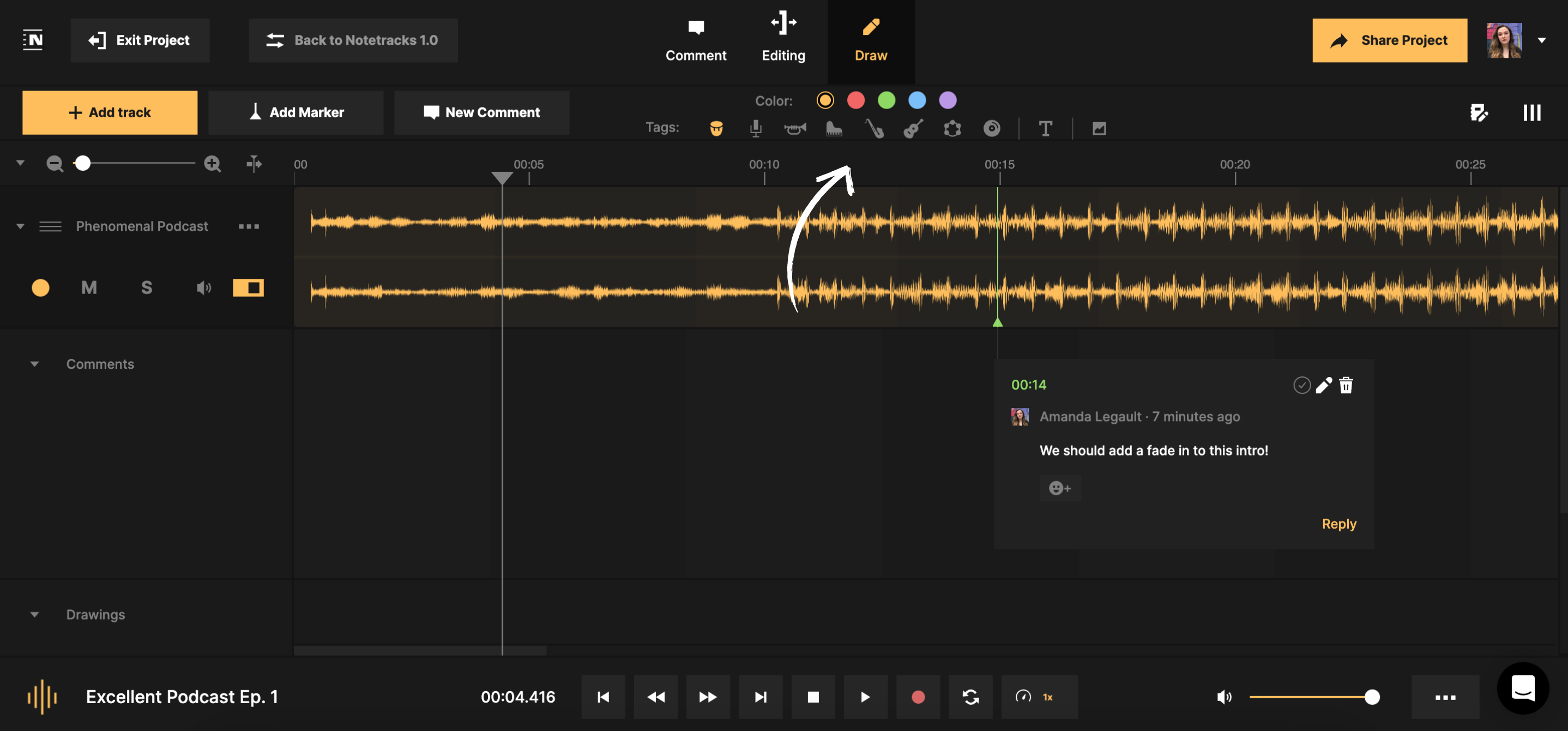Open the notes panel icon at top right

coord(1479,113)
